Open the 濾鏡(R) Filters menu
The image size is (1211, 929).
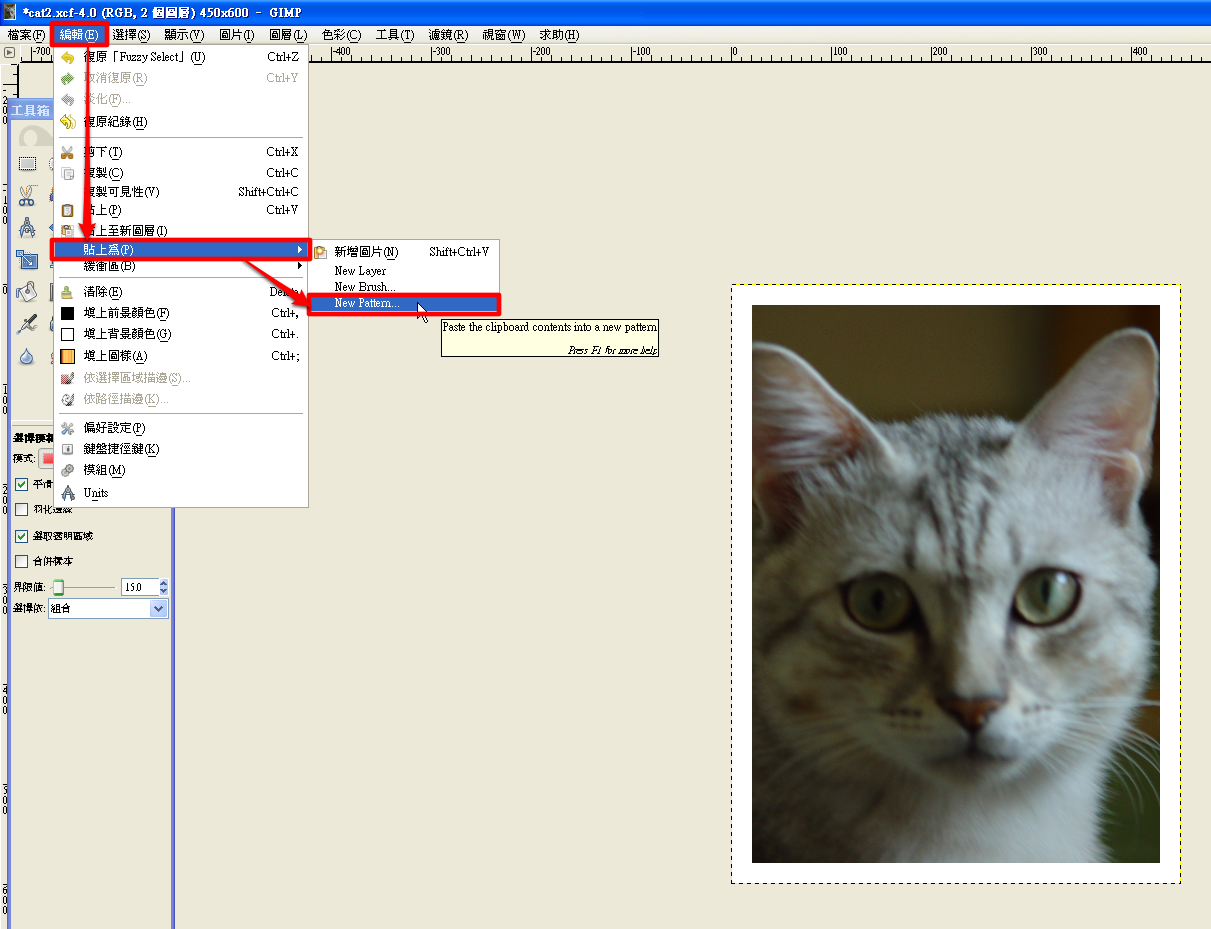click(x=448, y=35)
